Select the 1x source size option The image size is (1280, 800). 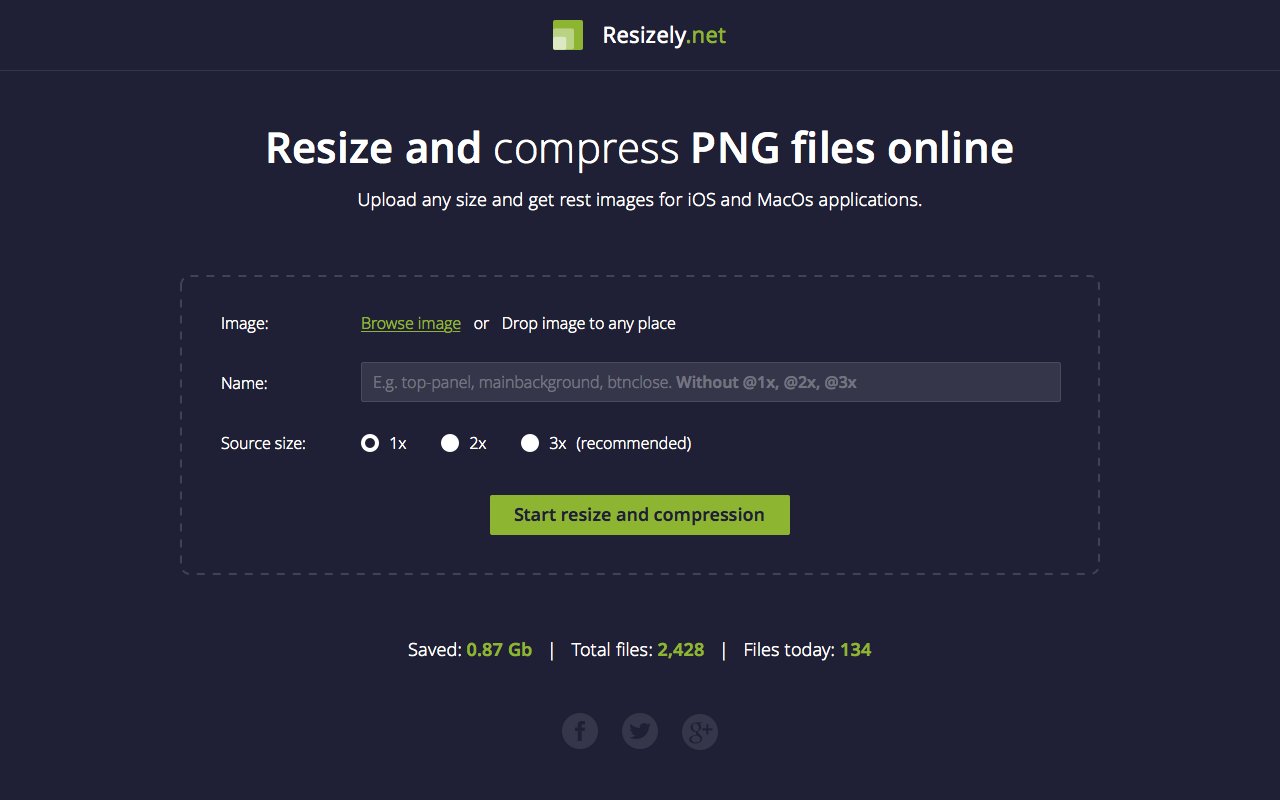[x=369, y=443]
